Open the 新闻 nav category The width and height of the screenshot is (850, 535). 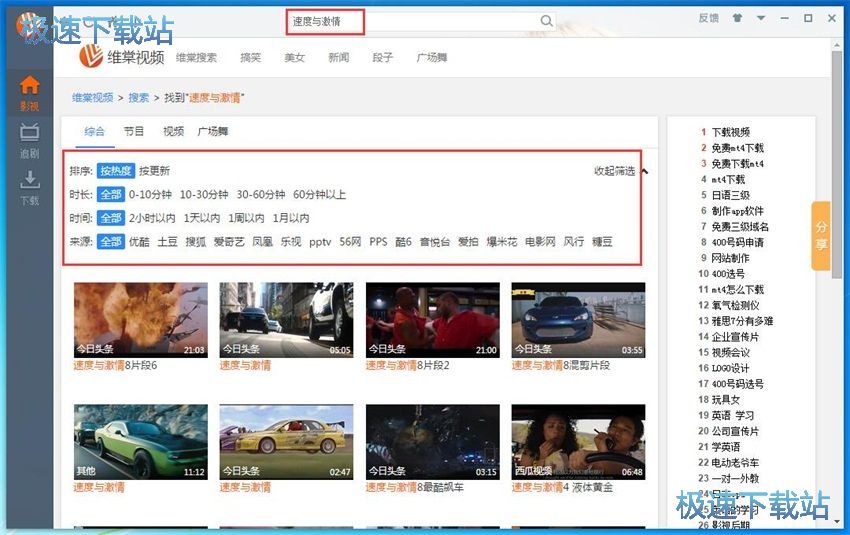(x=338, y=57)
